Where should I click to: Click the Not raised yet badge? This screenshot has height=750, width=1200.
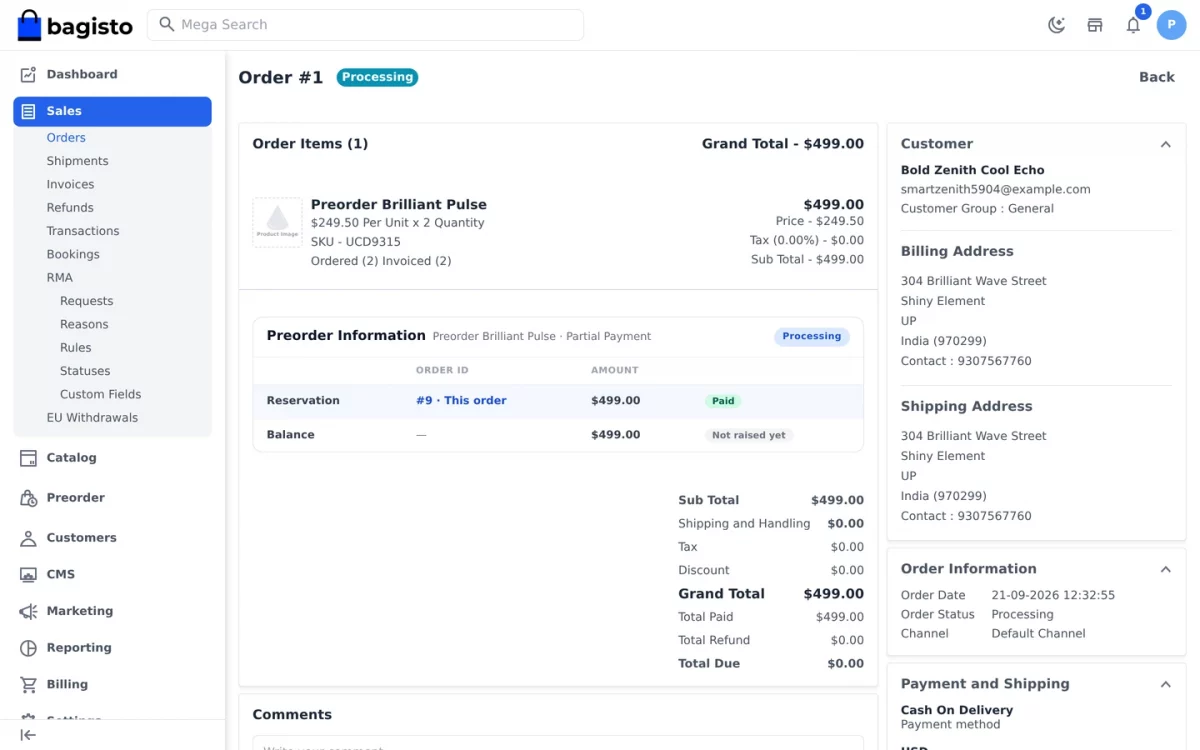click(749, 435)
